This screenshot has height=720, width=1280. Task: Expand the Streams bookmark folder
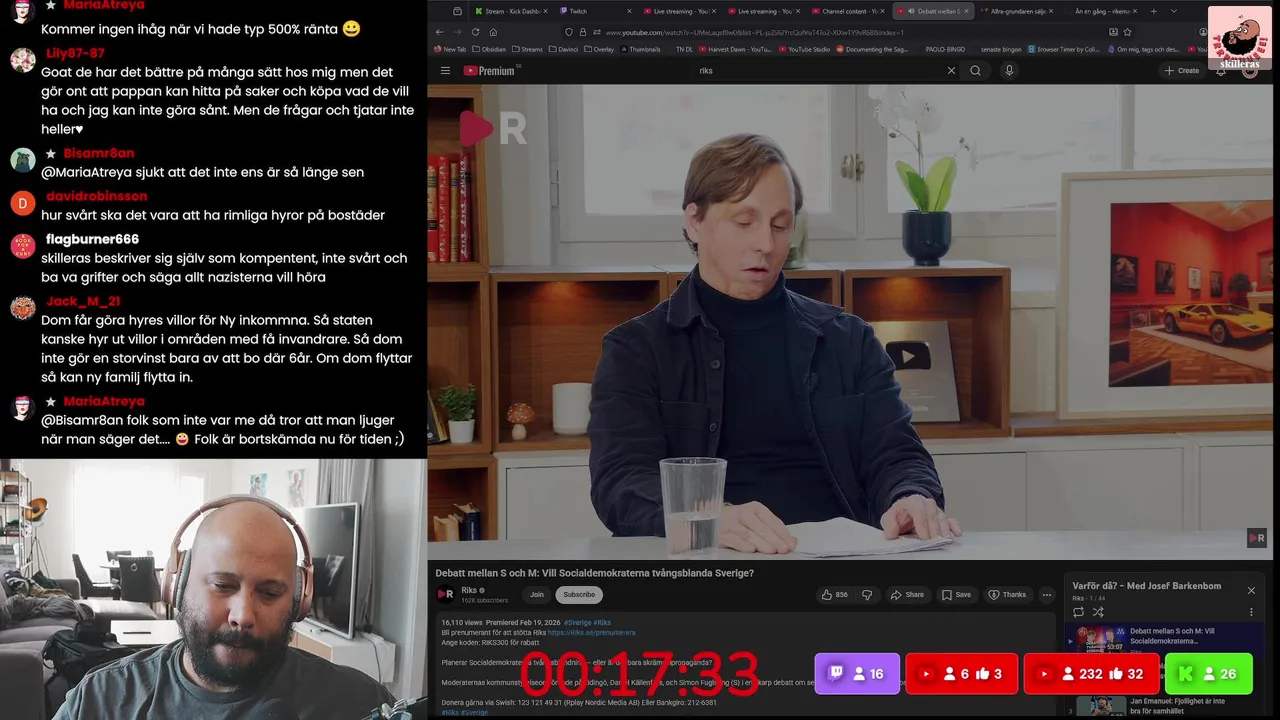tap(527, 49)
